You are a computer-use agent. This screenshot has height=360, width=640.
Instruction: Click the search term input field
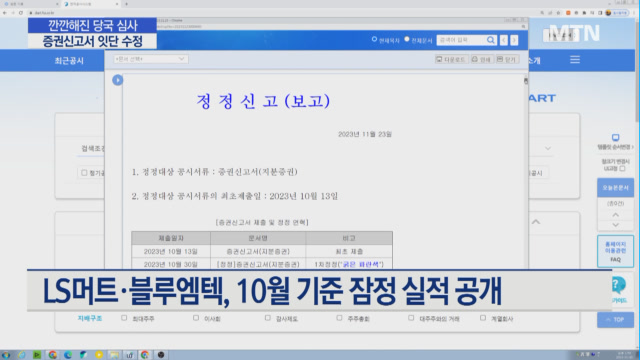click(461, 40)
